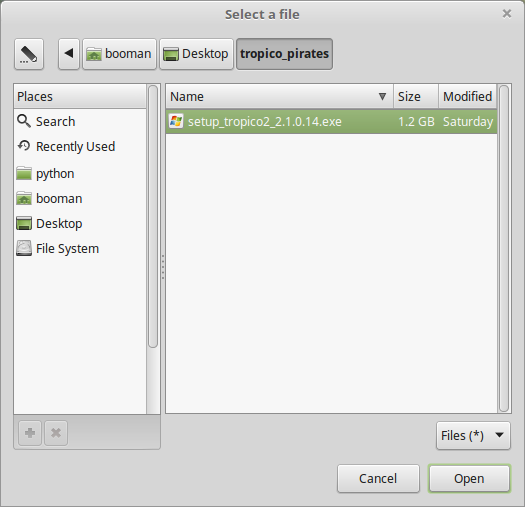525x507 pixels.
Task: Sort files by Modified column
Action: click(x=467, y=96)
